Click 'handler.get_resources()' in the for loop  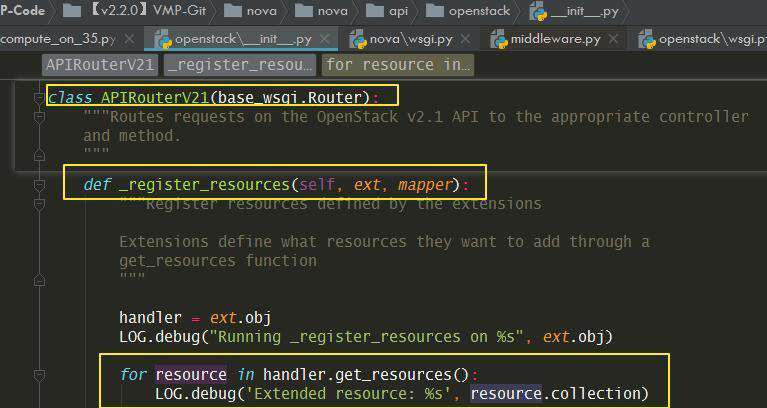pos(366,375)
